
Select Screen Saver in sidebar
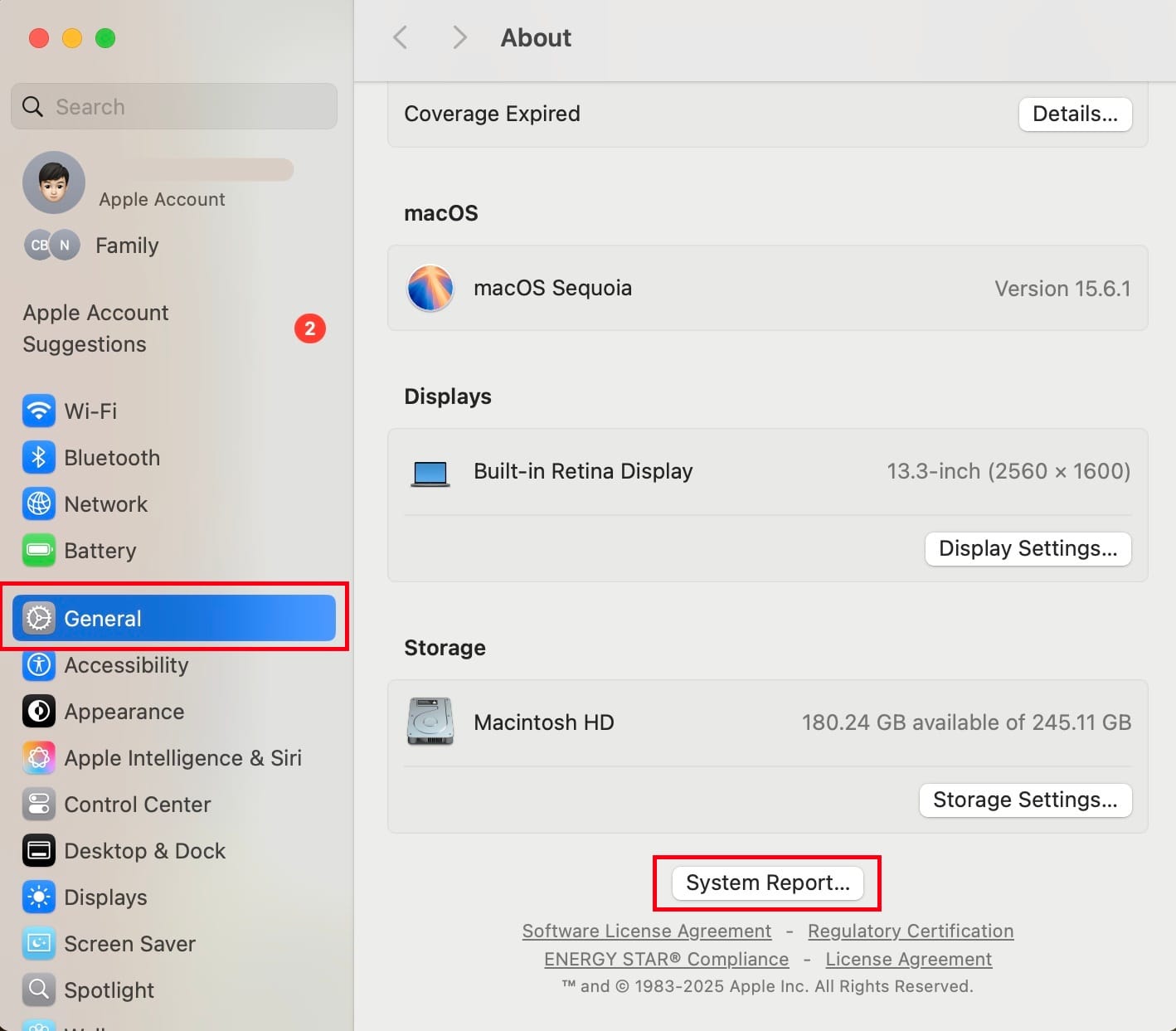coord(129,944)
